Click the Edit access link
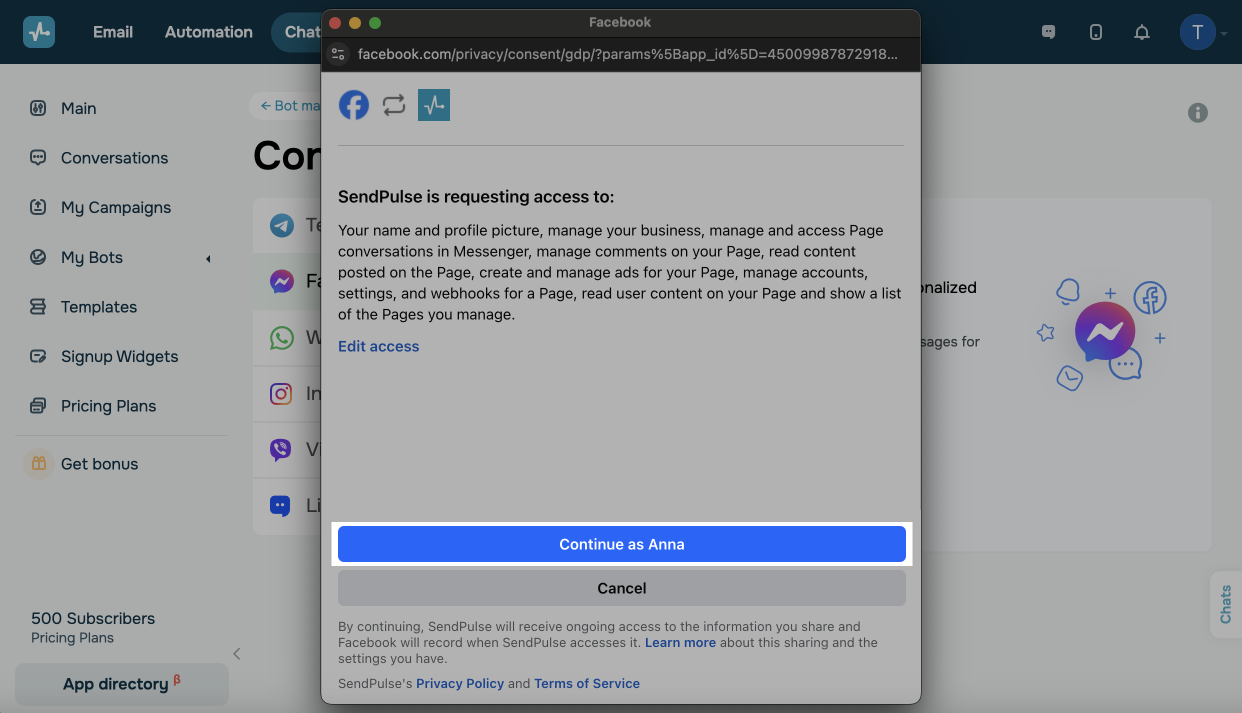Viewport: 1242px width, 713px height. pos(378,346)
